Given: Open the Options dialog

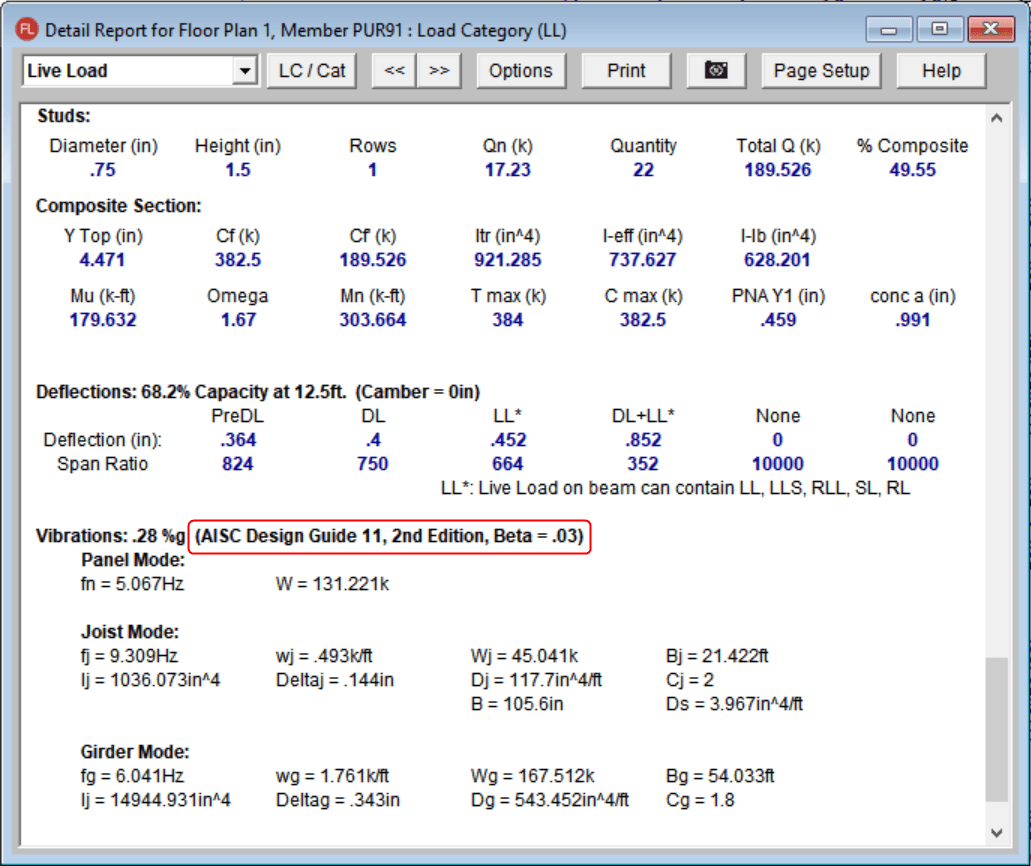Looking at the screenshot, I should [520, 71].
